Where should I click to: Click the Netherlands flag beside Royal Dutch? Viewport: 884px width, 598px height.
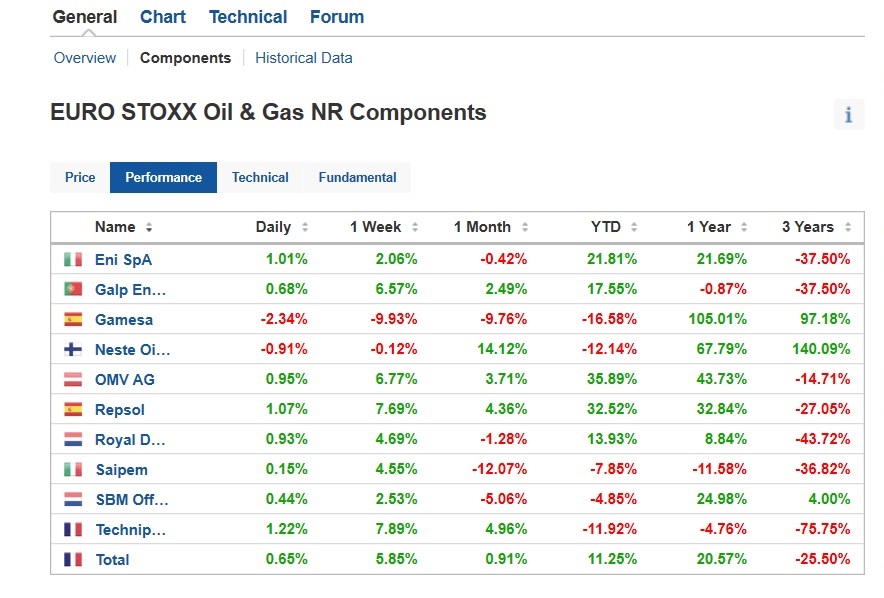click(73, 439)
